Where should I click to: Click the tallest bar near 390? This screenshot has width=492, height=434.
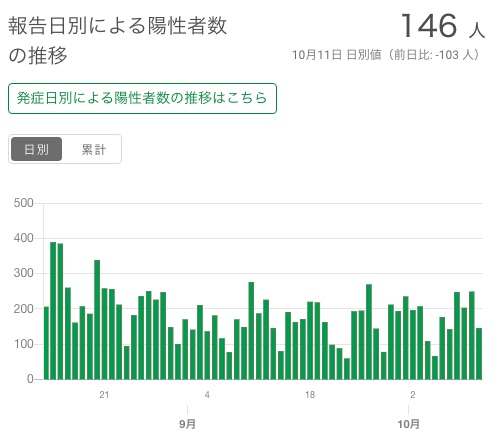[53, 311]
